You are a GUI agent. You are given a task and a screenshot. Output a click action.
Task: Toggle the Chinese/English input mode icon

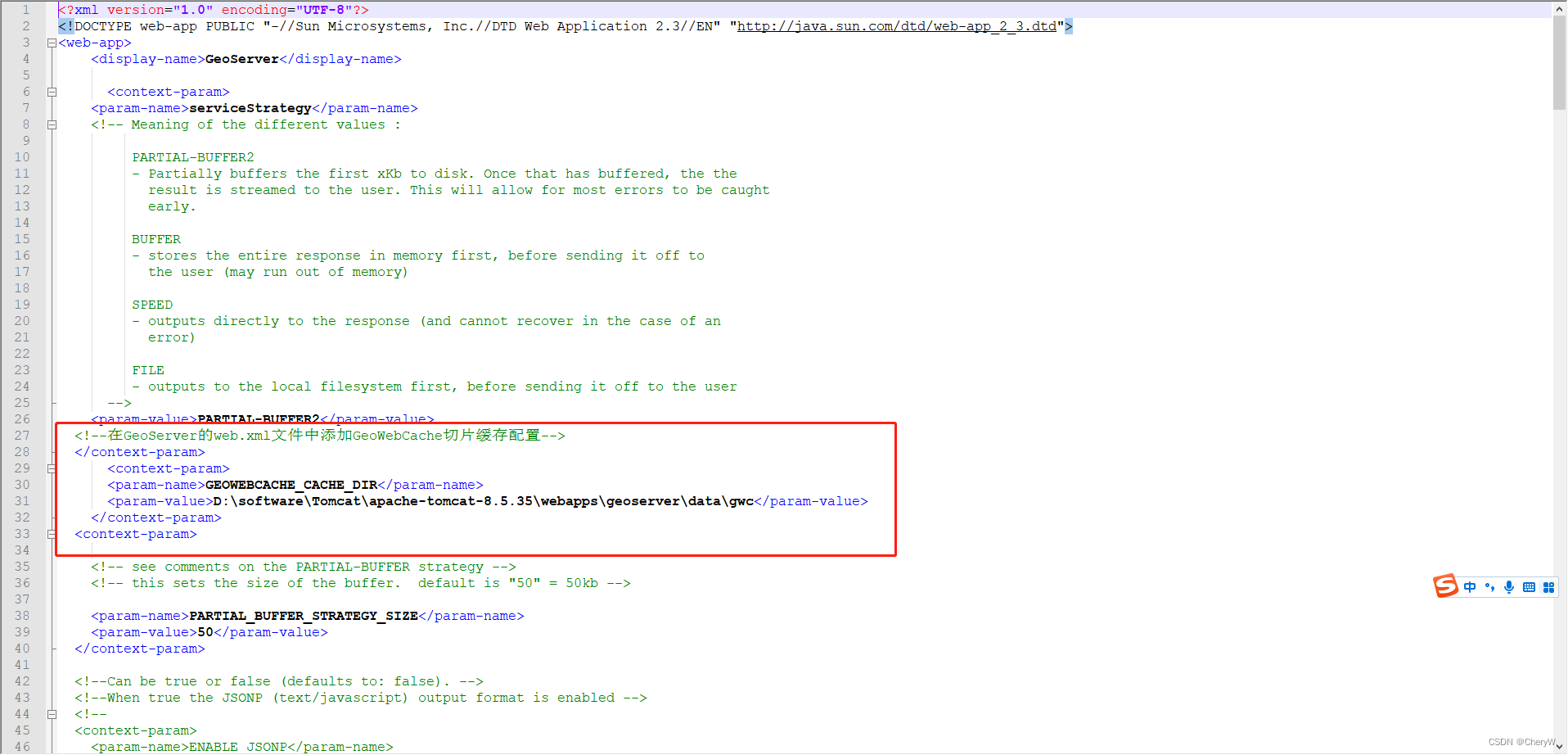1470,587
